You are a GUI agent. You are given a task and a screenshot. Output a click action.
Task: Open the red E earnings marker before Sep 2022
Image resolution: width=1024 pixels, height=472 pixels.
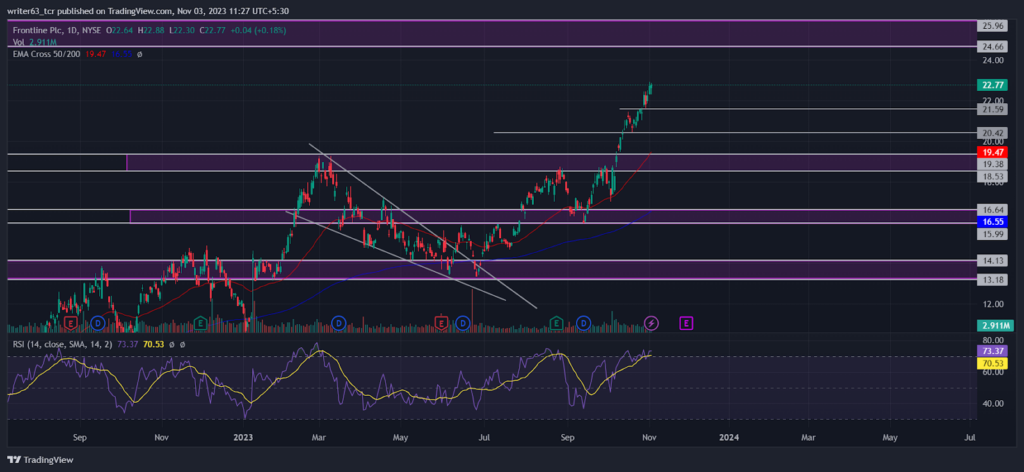[x=71, y=323]
